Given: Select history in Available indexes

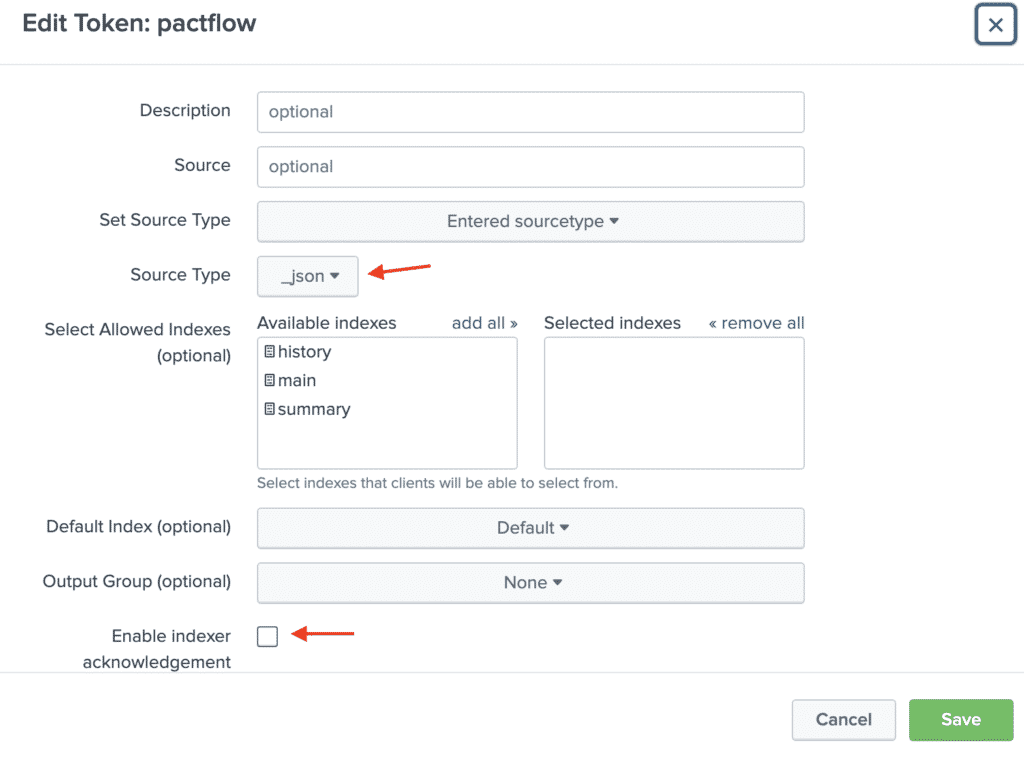Looking at the screenshot, I should [305, 352].
